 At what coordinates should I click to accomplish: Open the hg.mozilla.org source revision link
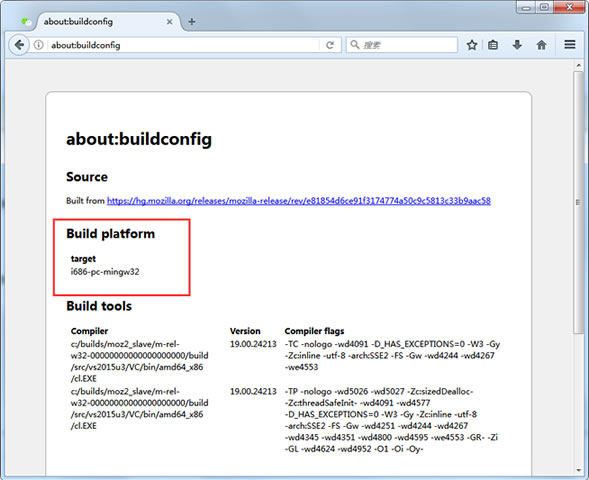pyautogui.click(x=299, y=201)
